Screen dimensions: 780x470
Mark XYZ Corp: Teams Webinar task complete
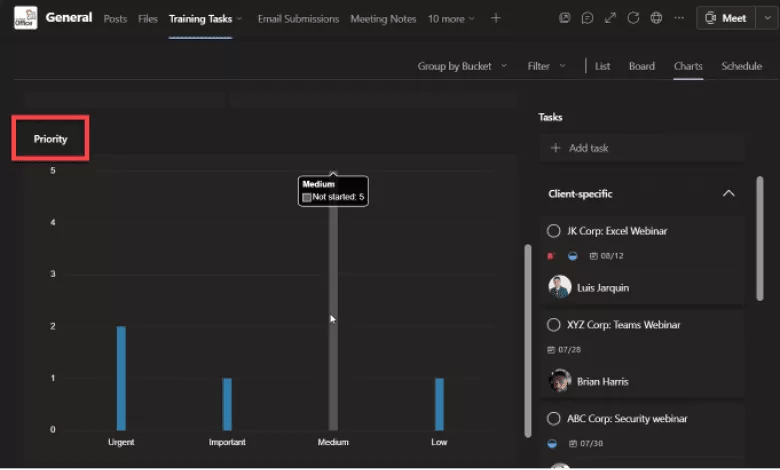[x=553, y=325]
